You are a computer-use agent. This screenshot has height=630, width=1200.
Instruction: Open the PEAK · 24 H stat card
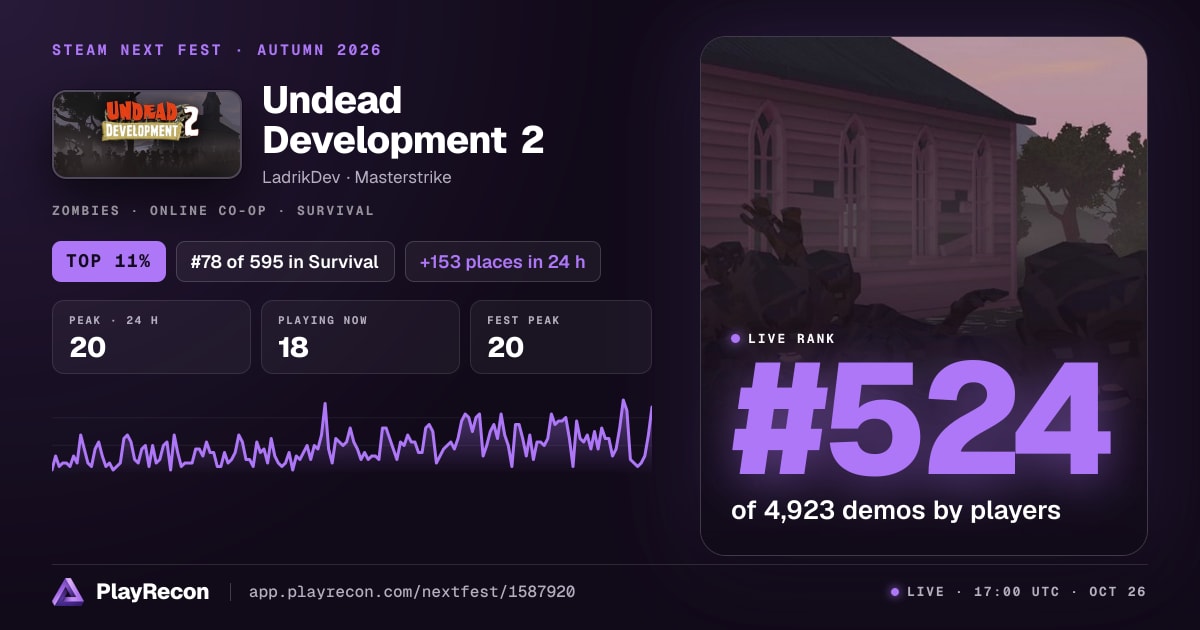click(x=151, y=337)
